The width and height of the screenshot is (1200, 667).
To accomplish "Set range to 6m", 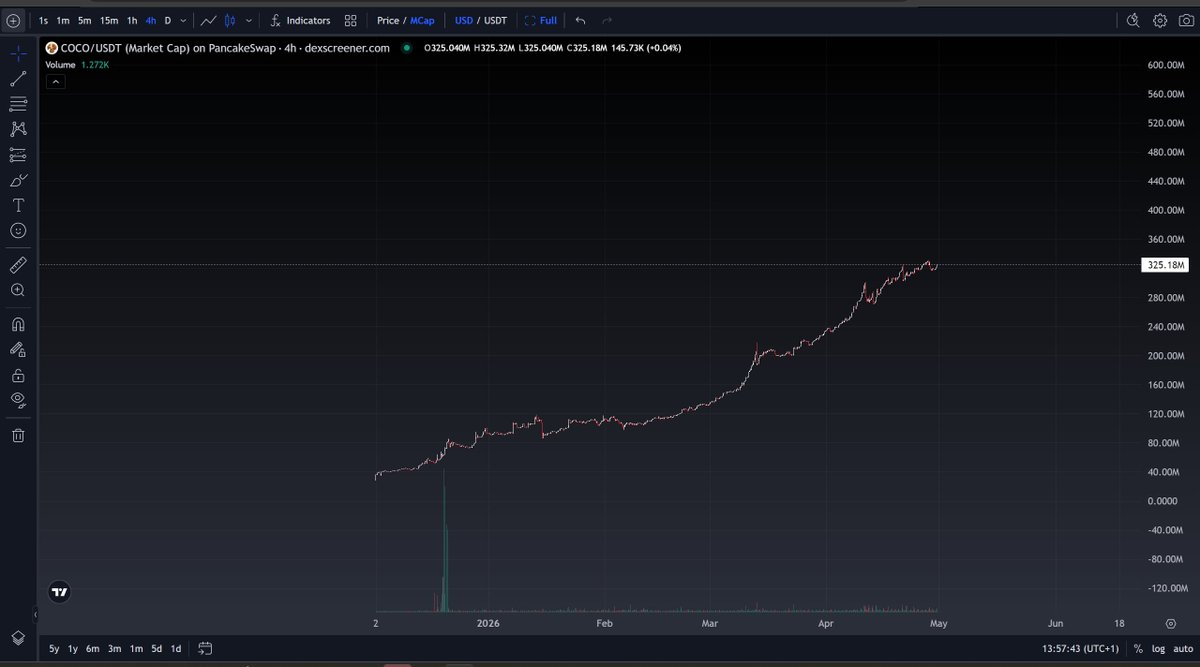I will pyautogui.click(x=93, y=649).
